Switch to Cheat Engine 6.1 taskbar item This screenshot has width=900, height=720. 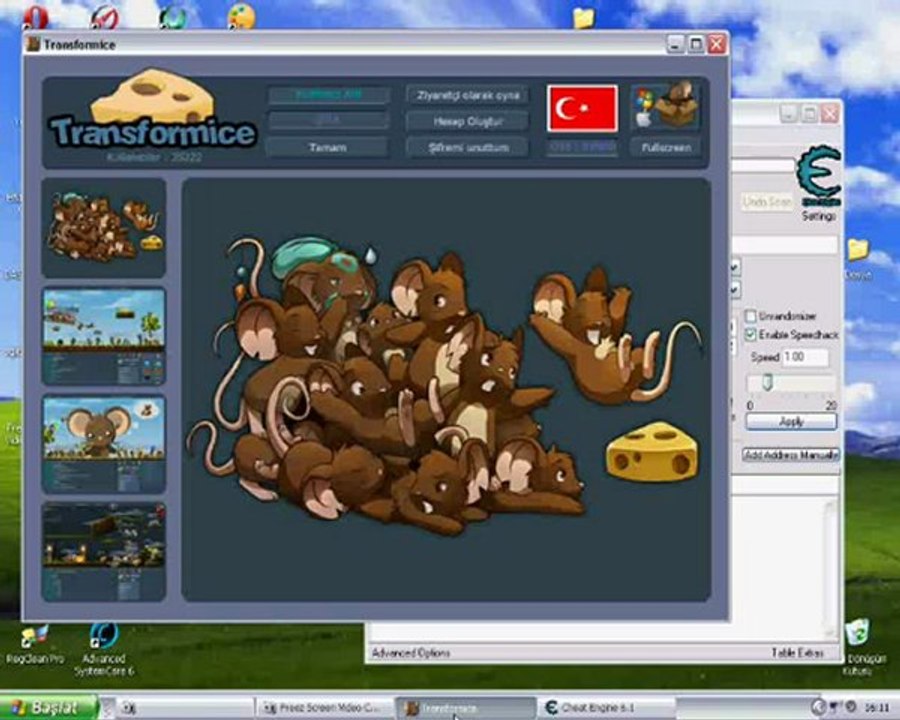pos(606,708)
